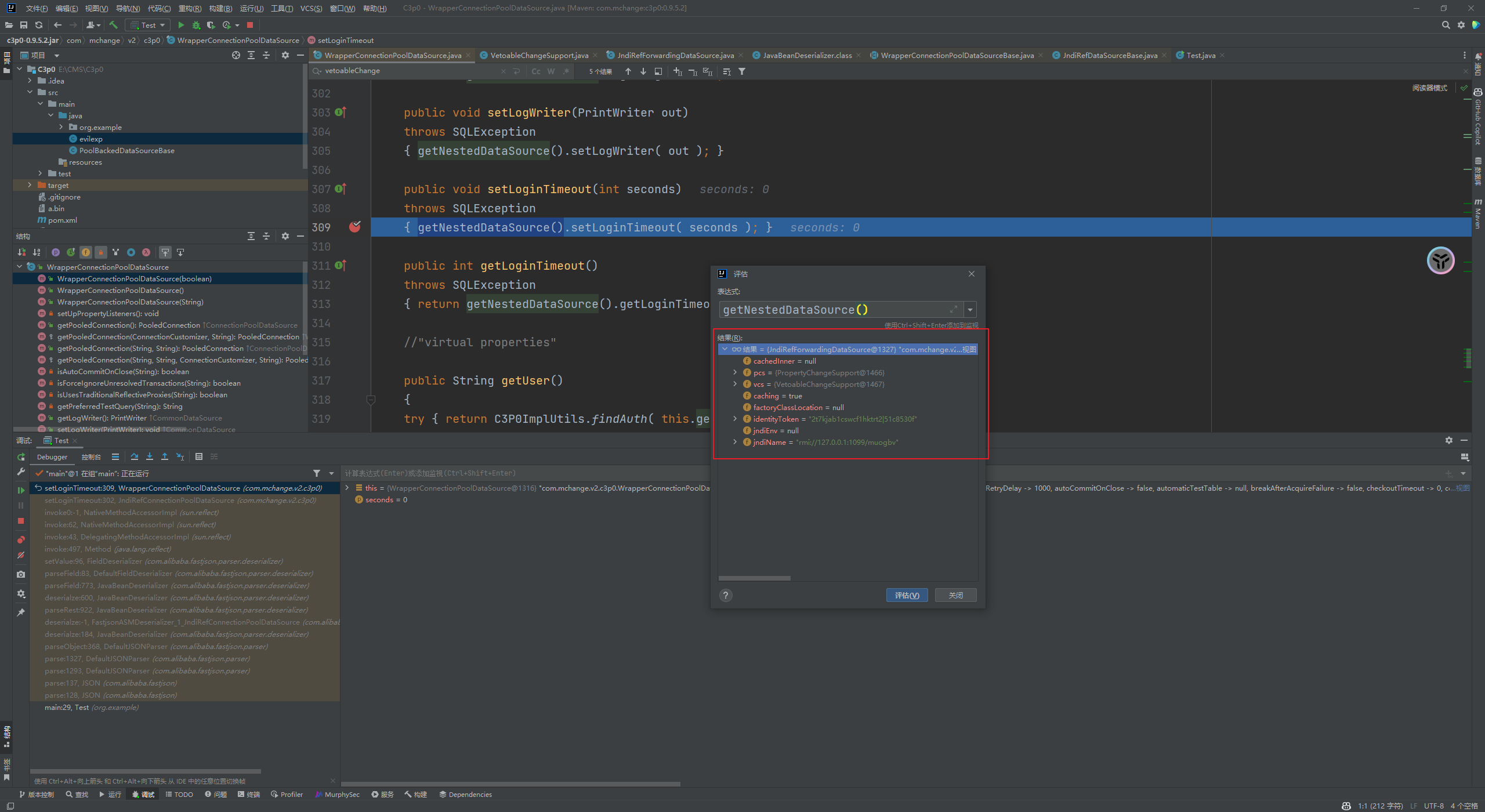
Task: Expand the 'this' variable in debugger variables
Action: click(347, 488)
